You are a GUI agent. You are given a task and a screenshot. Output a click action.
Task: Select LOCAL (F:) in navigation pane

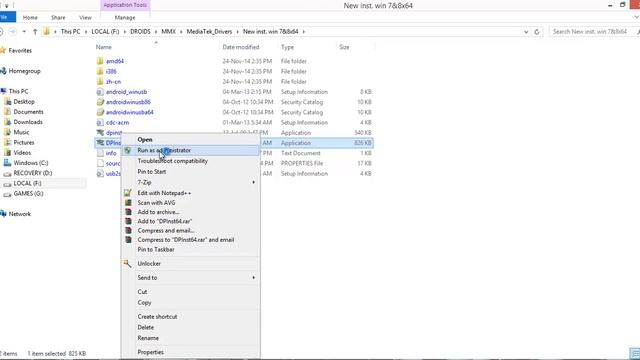(x=28, y=183)
